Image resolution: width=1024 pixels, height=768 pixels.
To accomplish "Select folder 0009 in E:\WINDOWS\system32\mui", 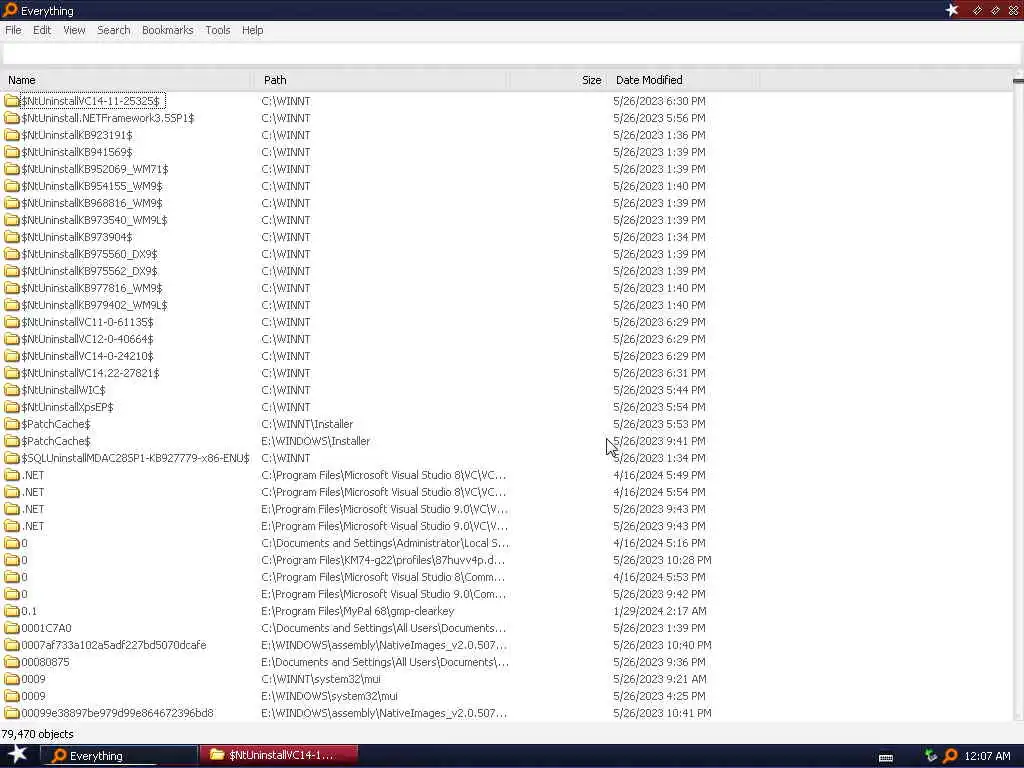I will [x=33, y=696].
